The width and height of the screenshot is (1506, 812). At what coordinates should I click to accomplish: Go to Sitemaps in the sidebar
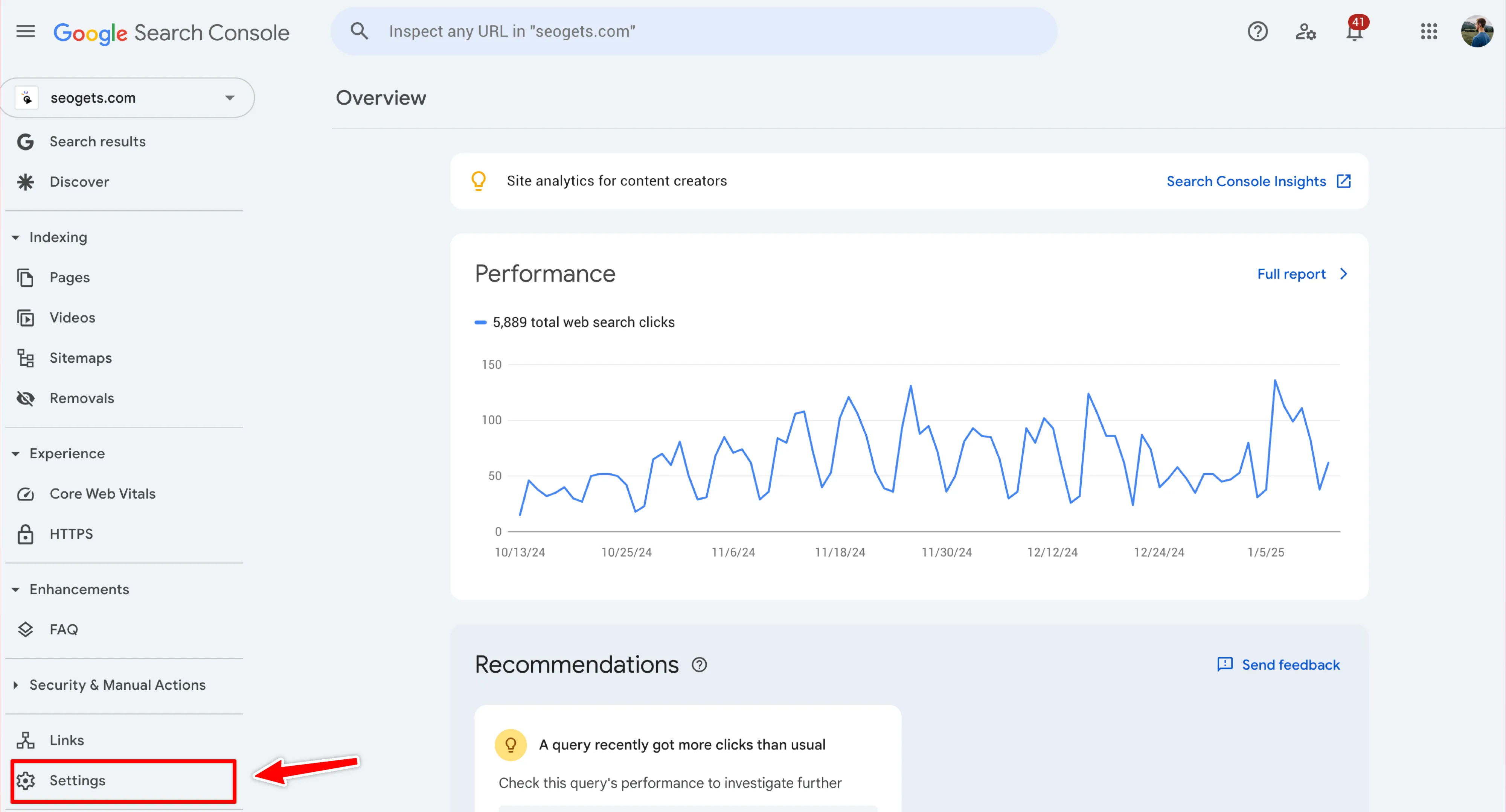click(81, 358)
